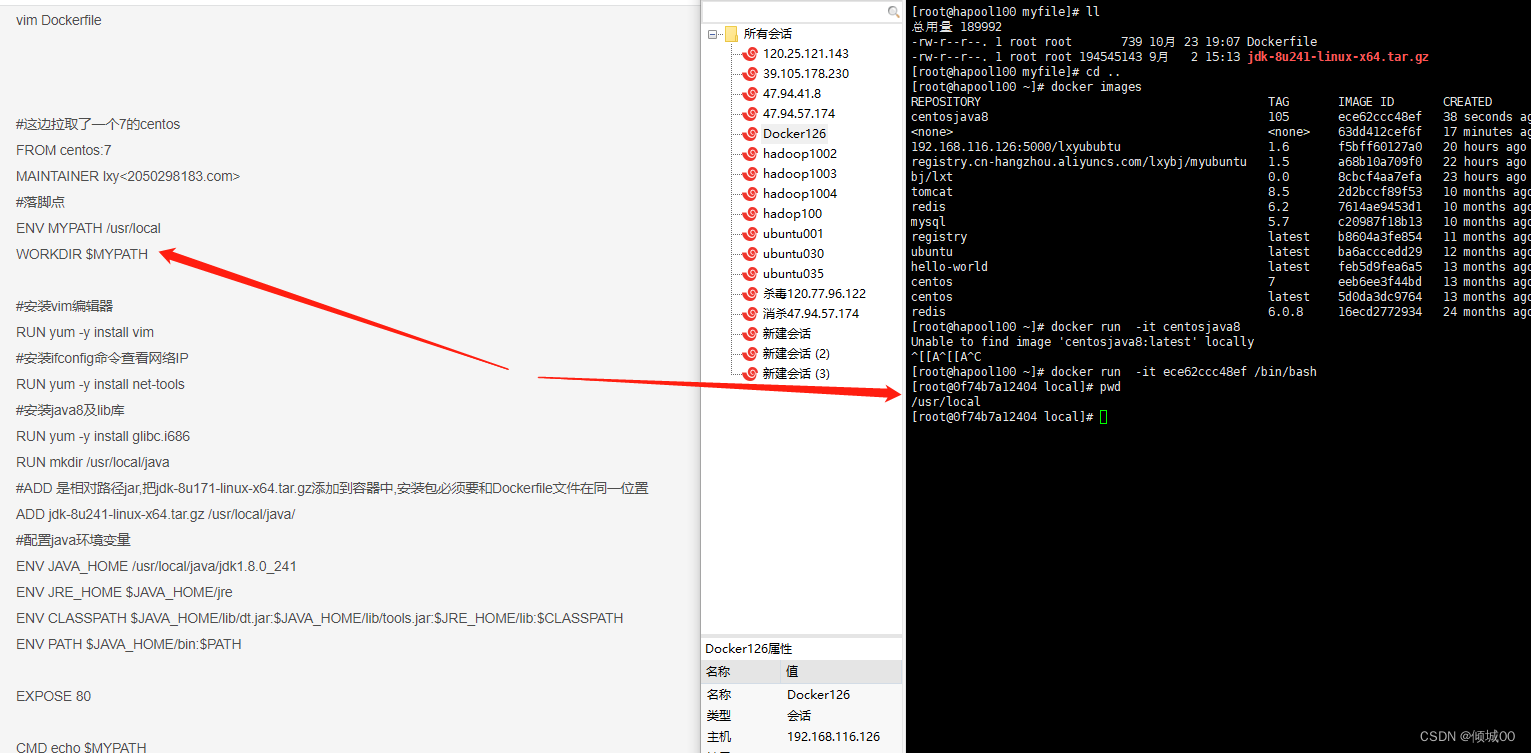Open the ubuntu035 session

click(793, 274)
